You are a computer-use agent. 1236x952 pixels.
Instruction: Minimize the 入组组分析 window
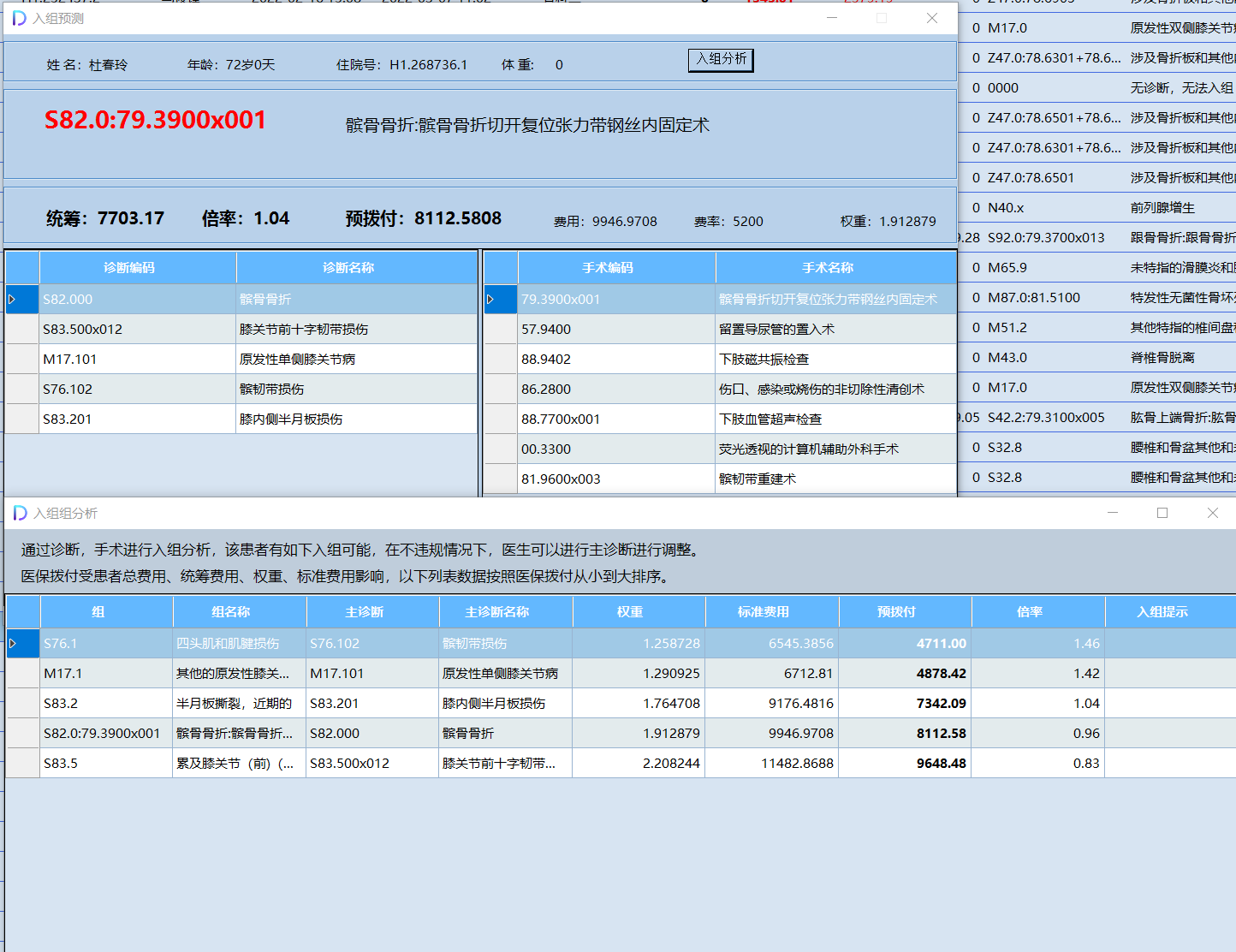click(1112, 513)
